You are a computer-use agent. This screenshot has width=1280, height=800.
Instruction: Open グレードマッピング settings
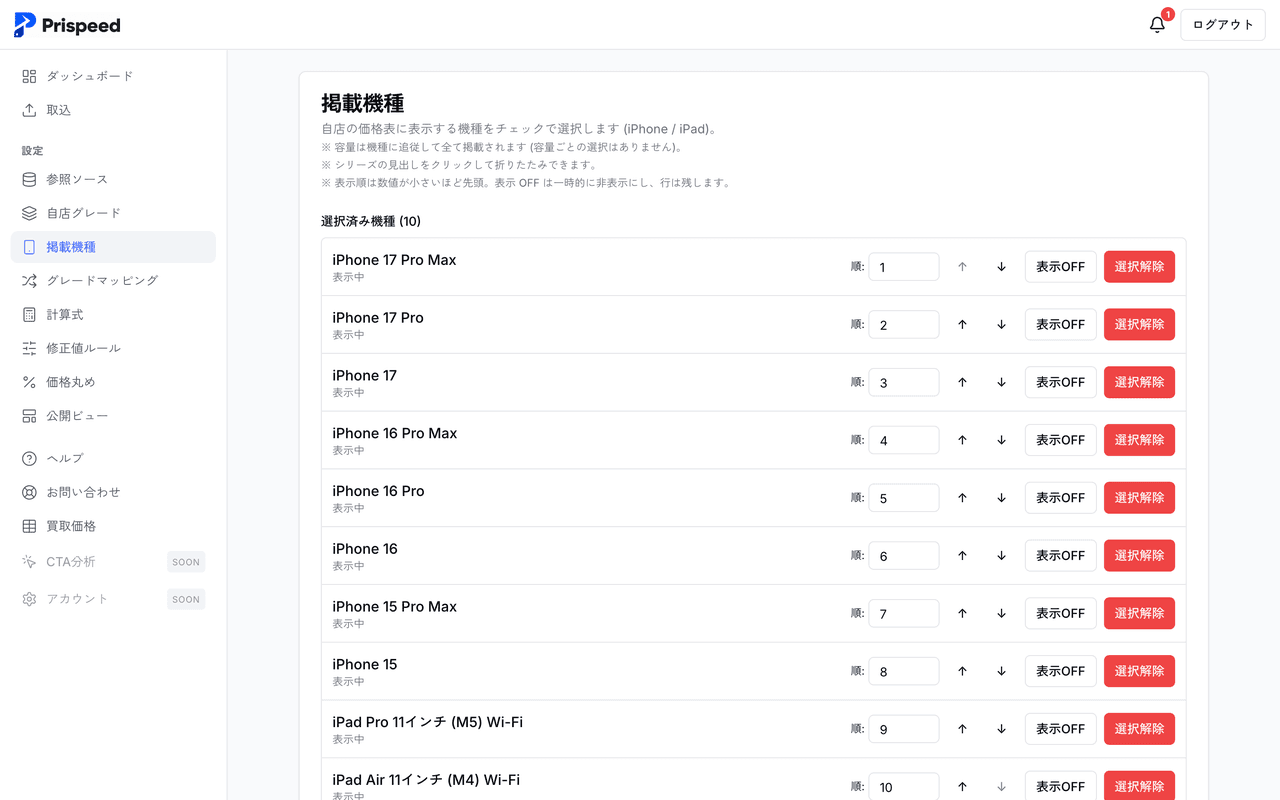click(x=113, y=281)
